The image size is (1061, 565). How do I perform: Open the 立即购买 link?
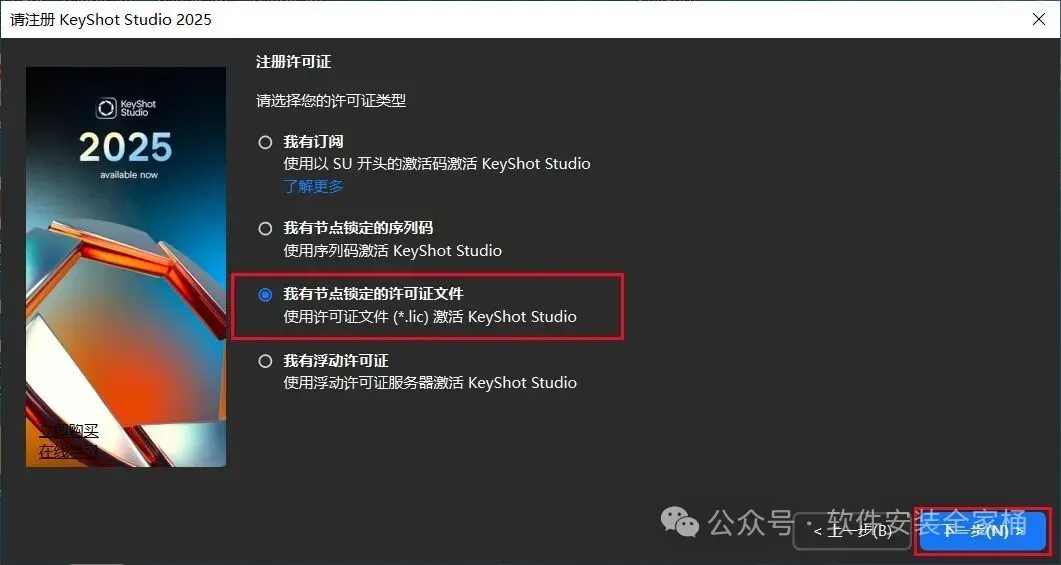pyautogui.click(x=68, y=430)
